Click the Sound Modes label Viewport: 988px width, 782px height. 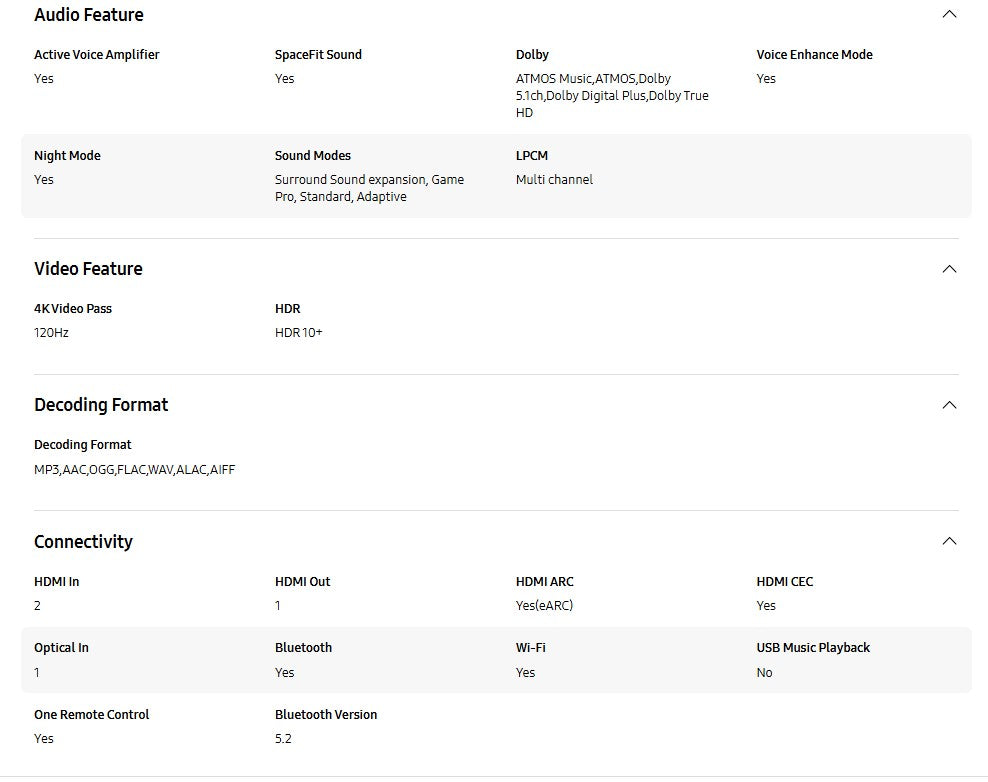(x=313, y=156)
